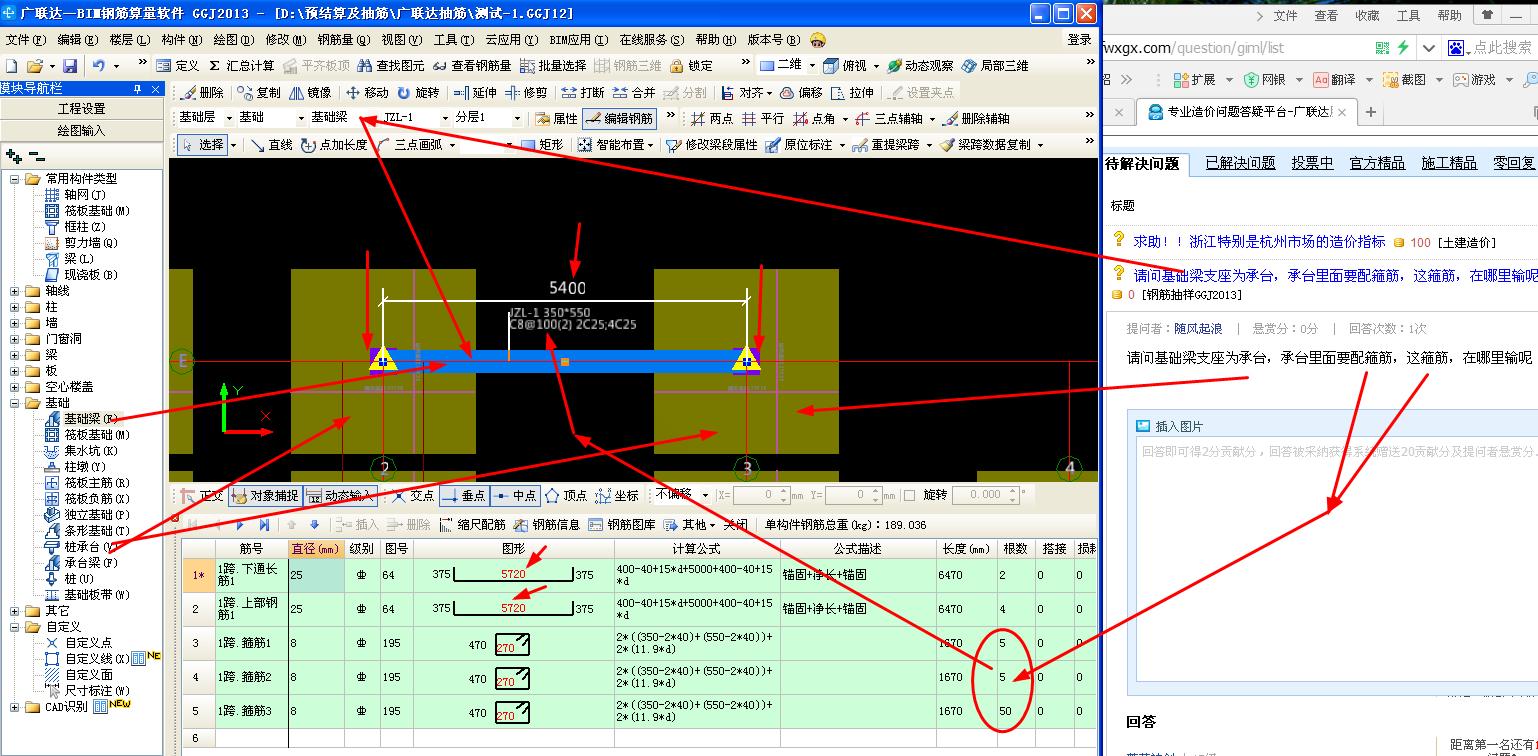Select the 修剪 trim tool
The height and width of the screenshot is (756, 1538).
coord(526,92)
